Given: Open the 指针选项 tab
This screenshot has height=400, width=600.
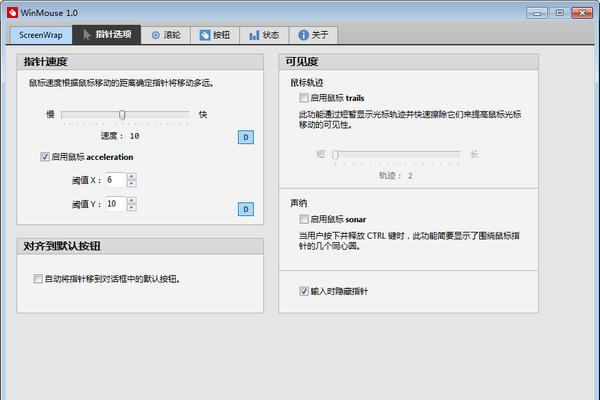Looking at the screenshot, I should tap(107, 35).
